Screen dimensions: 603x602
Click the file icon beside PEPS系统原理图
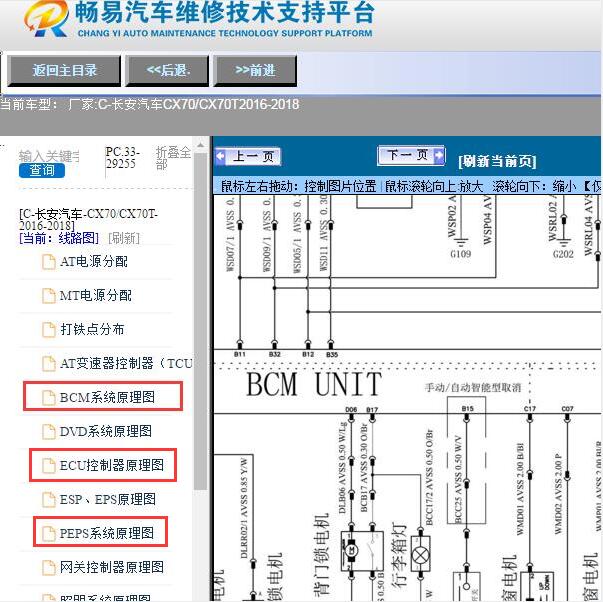pos(48,534)
